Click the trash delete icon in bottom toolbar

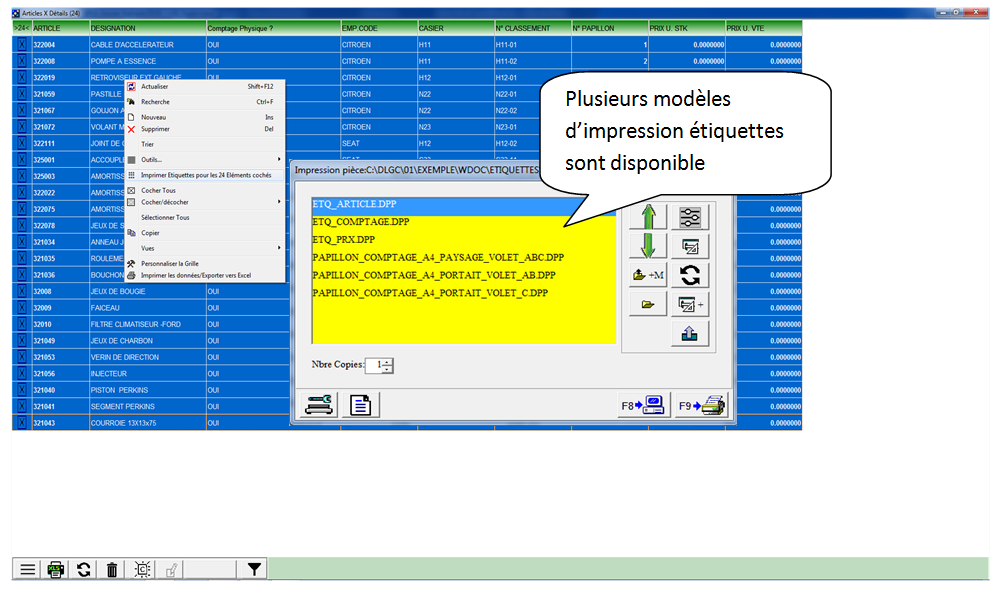click(x=112, y=569)
